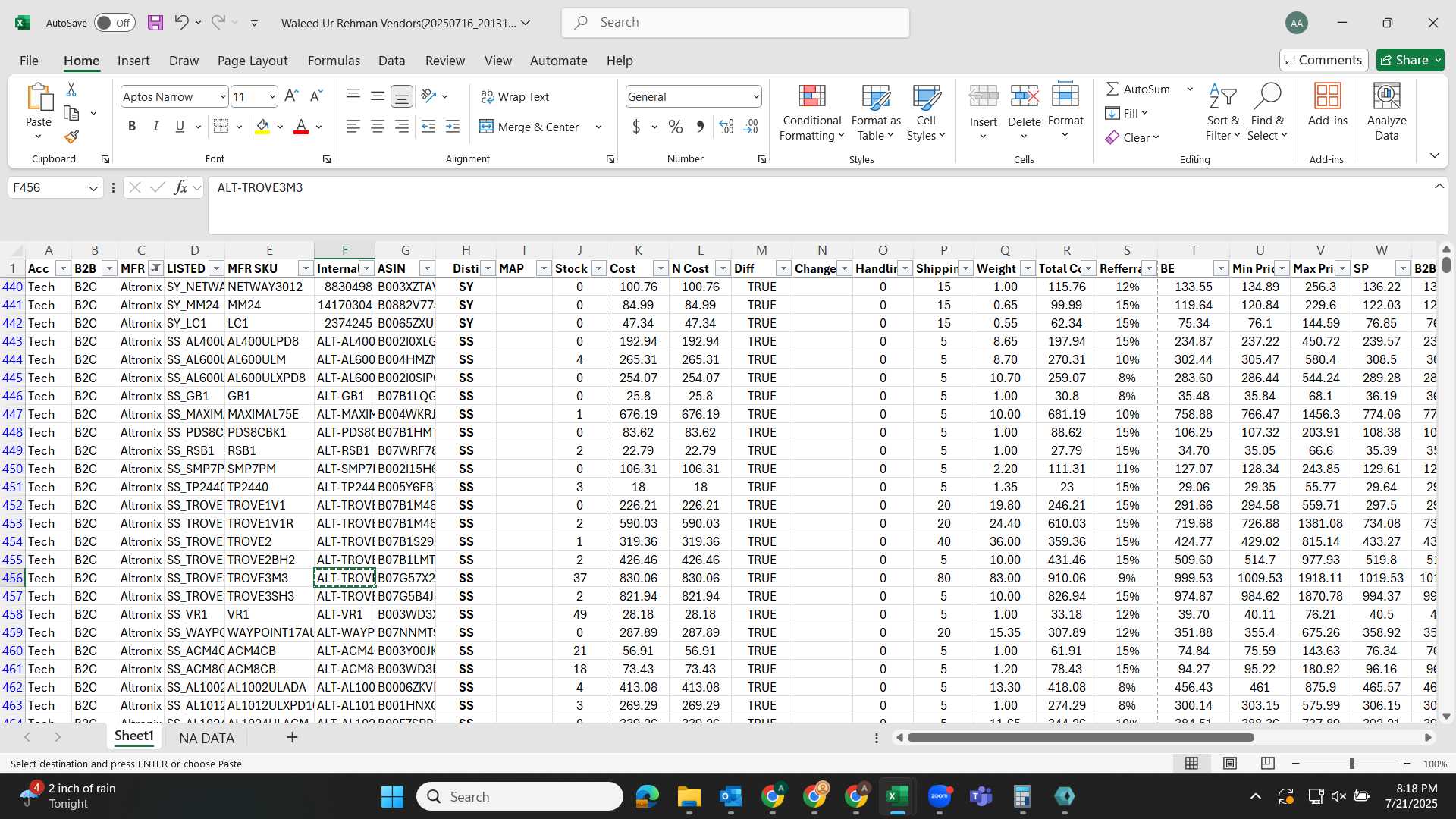Open Conditional Formatting icon
Screen dimensions: 1456x819
point(811,96)
